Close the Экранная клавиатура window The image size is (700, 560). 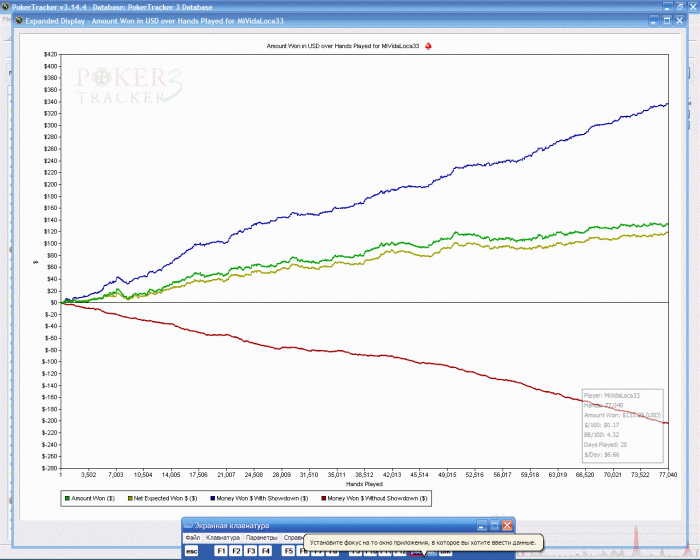tap(507, 526)
